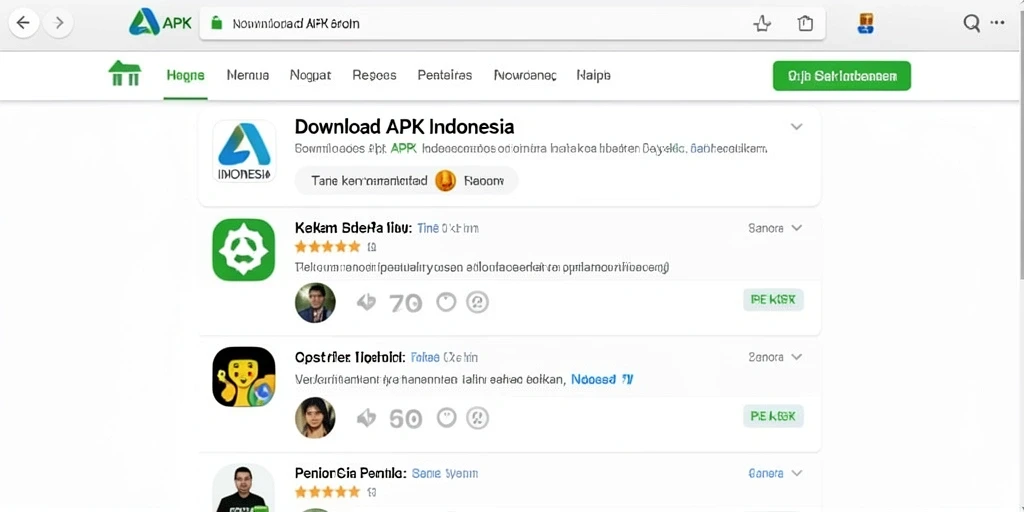Click the second round face icon beside 70
The image size is (1024, 512).
[x=477, y=302]
